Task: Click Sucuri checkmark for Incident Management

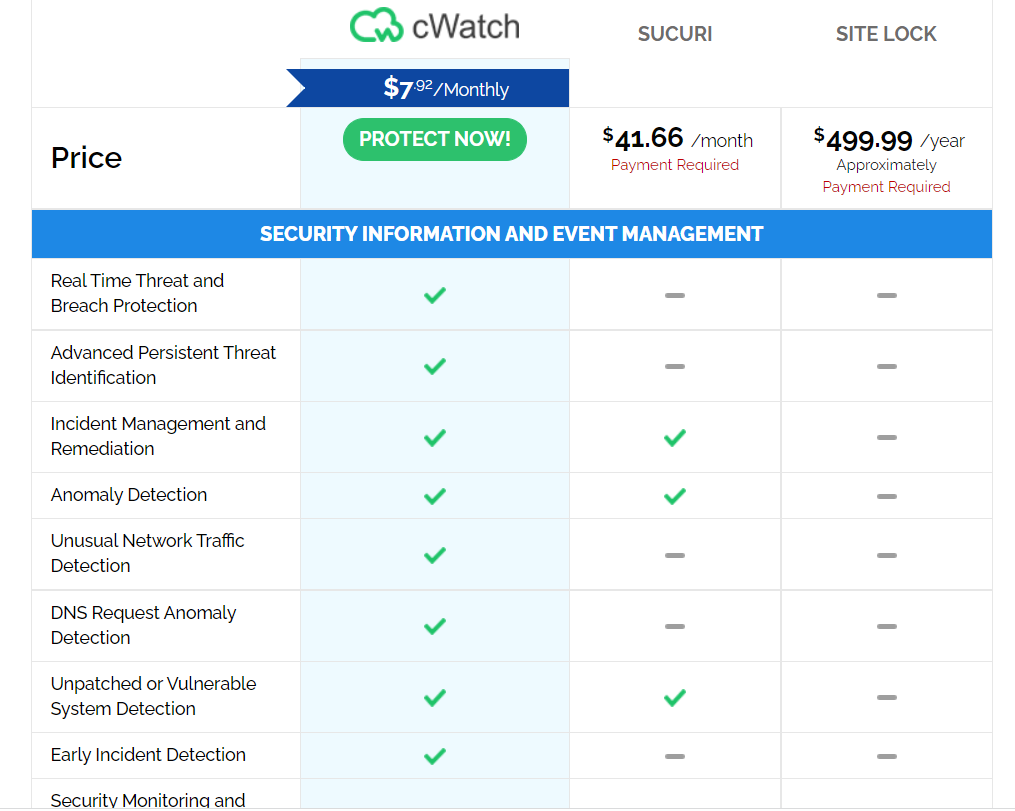Action: pos(675,438)
